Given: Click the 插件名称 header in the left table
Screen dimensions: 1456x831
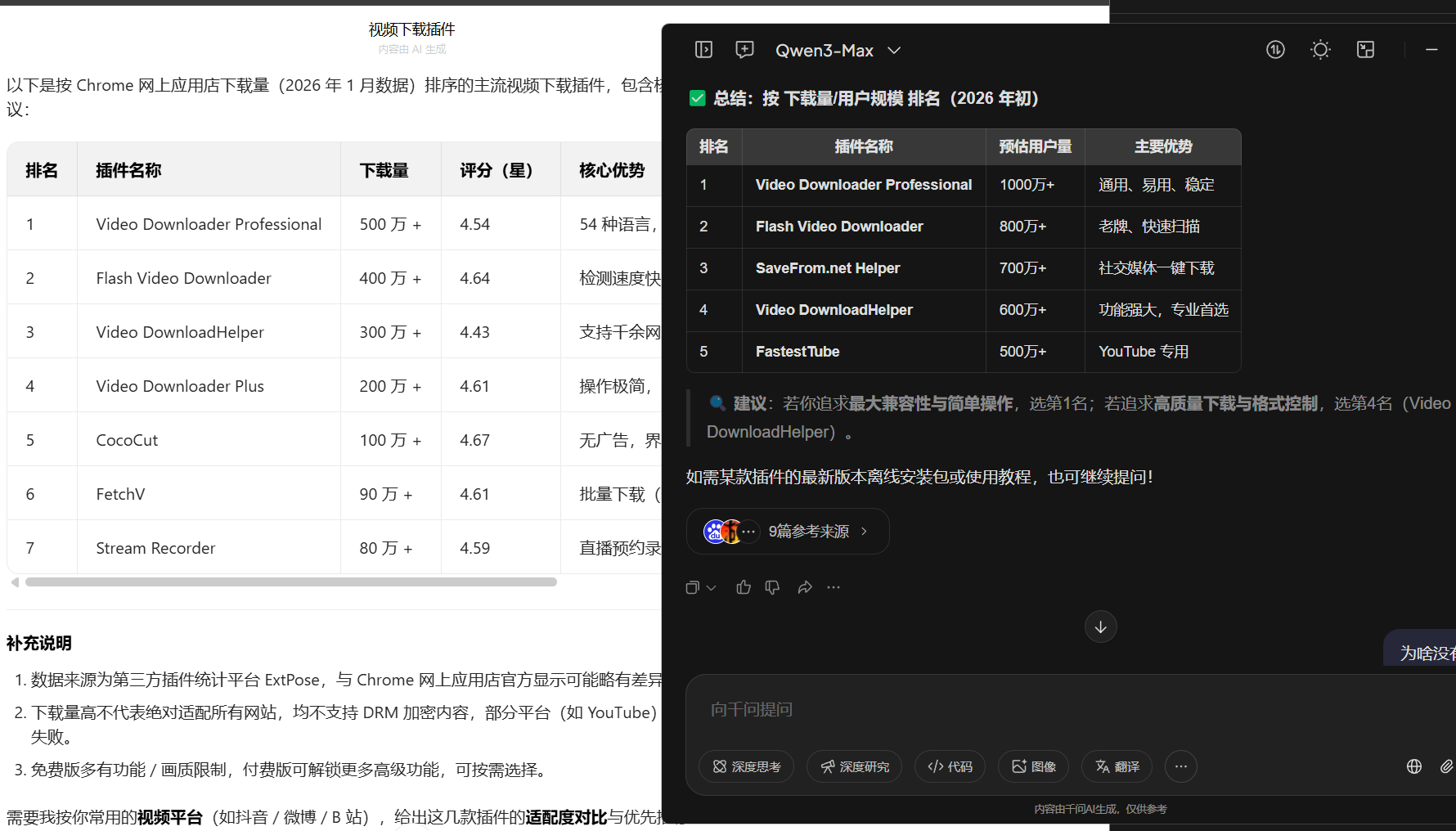Looking at the screenshot, I should click(x=128, y=170).
